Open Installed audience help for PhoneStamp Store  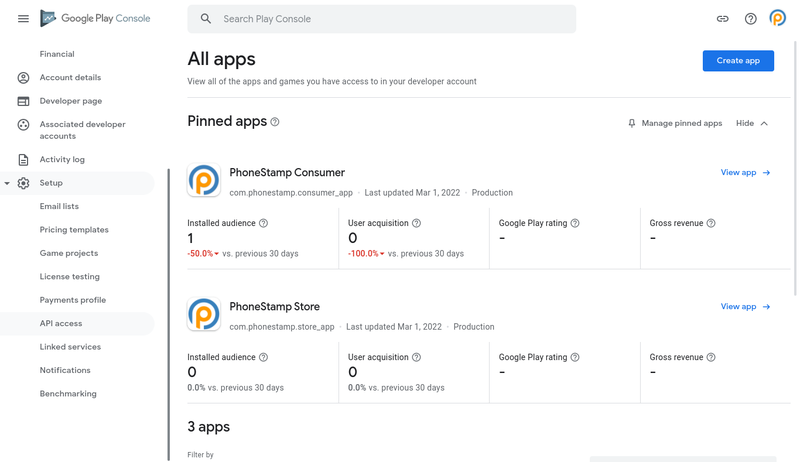tap(263, 357)
